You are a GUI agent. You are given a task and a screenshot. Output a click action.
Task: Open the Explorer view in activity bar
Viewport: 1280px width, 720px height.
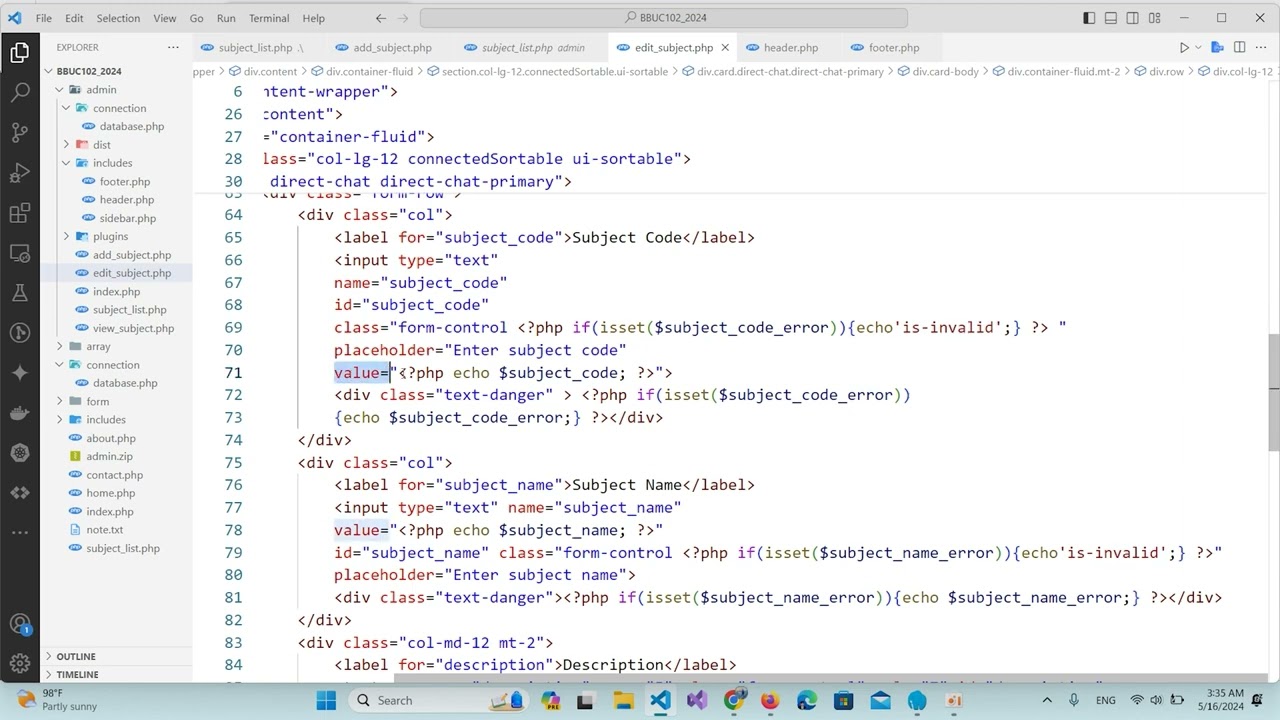click(19, 53)
